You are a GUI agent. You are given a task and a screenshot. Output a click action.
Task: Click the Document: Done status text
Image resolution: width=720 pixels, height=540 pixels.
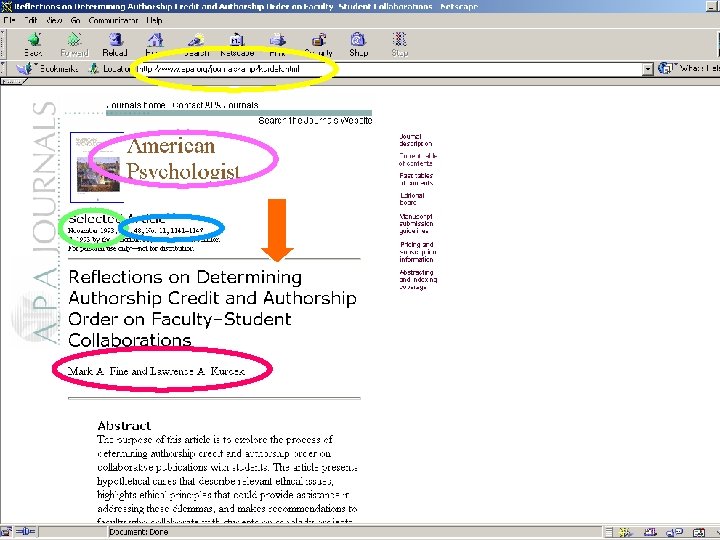click(x=138, y=532)
